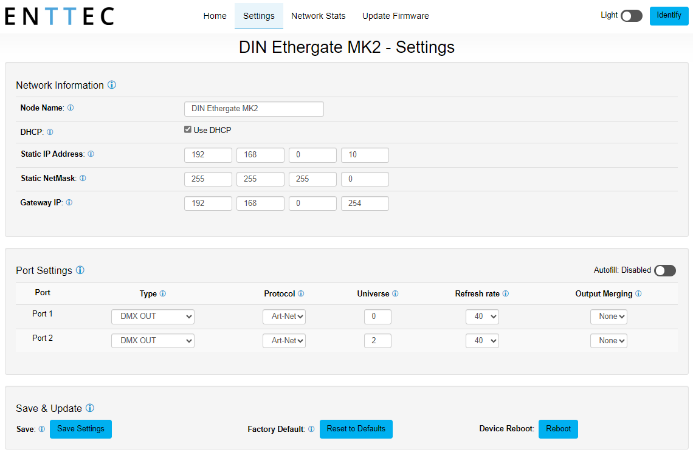Select the Settings tab
The image size is (693, 455).
tap(259, 16)
